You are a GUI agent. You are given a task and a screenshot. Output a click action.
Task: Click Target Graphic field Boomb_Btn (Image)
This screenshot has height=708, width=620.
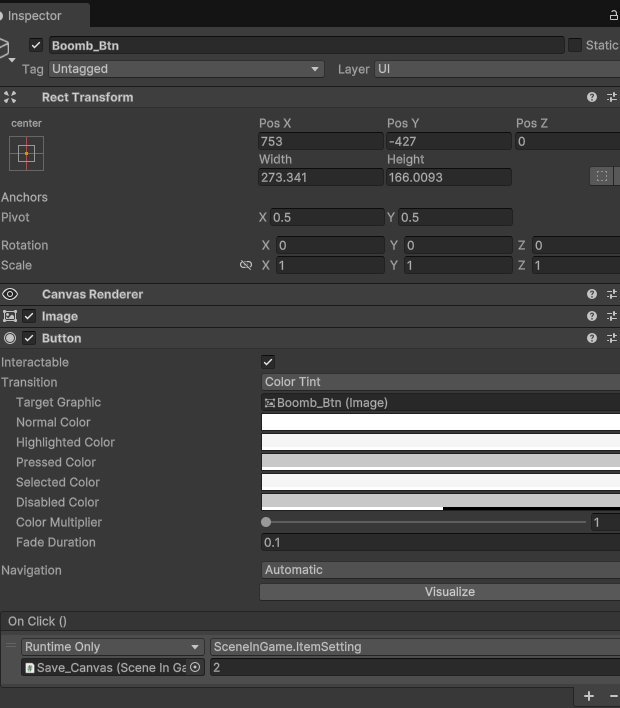(441, 402)
